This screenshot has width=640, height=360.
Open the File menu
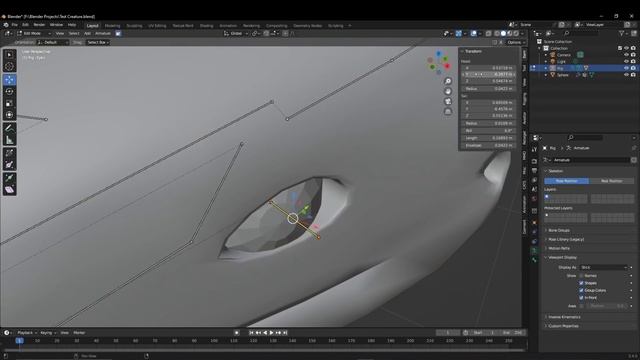15,25
